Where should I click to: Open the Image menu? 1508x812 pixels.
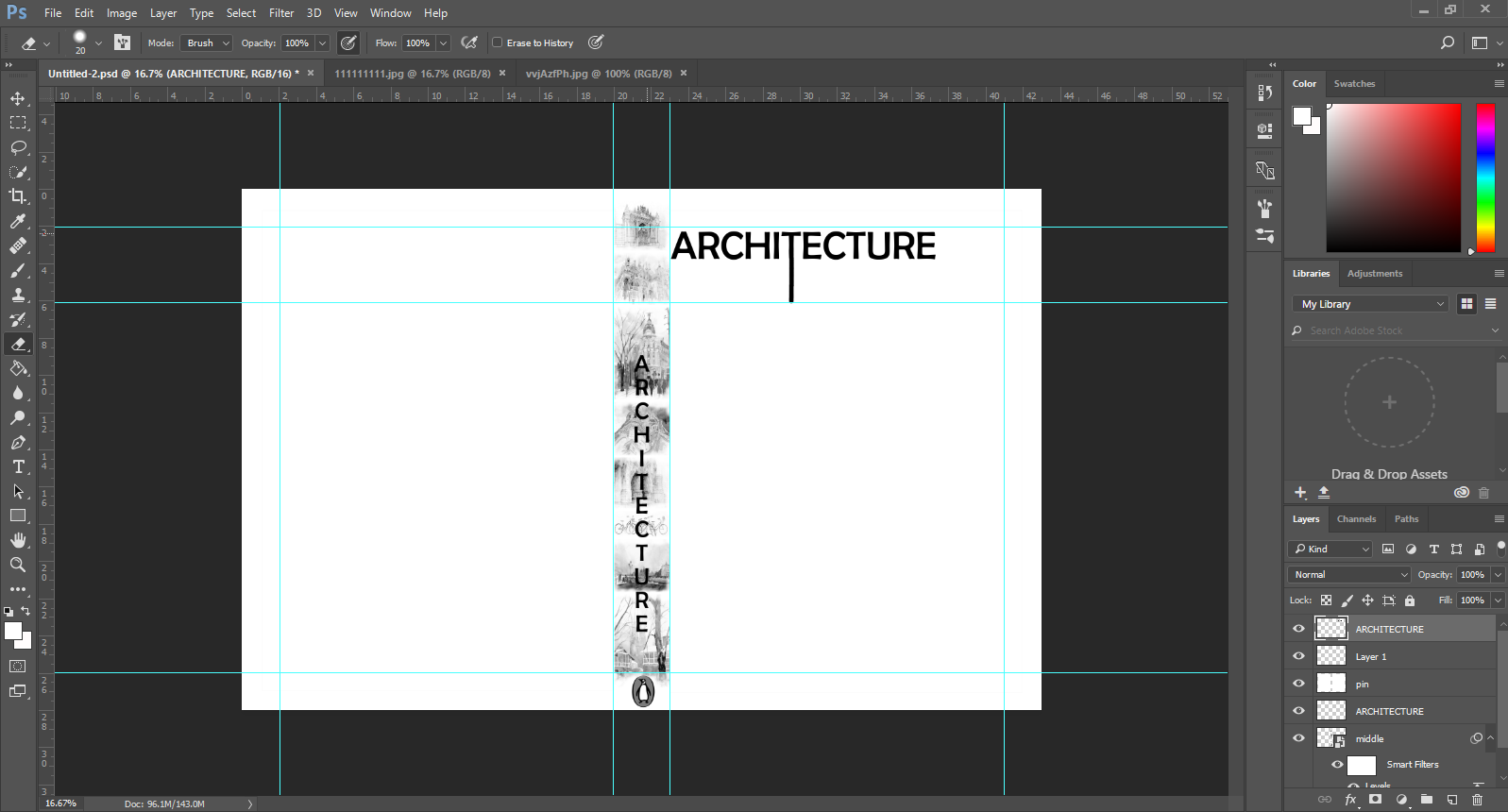click(x=122, y=13)
